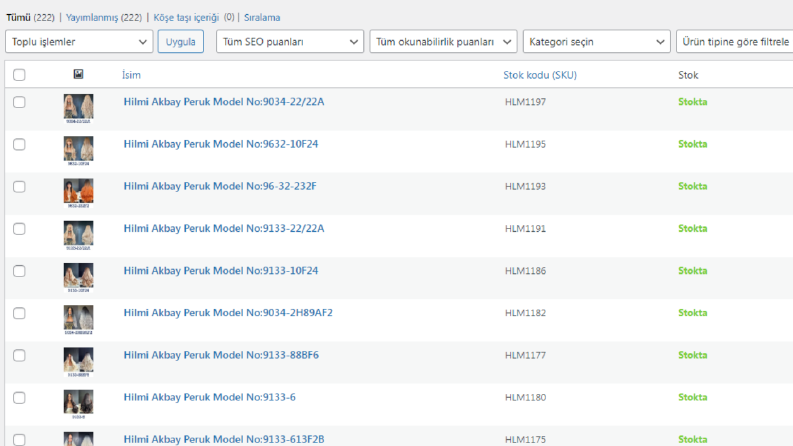Click Stokta status for HLM1180 row

[x=692, y=397]
